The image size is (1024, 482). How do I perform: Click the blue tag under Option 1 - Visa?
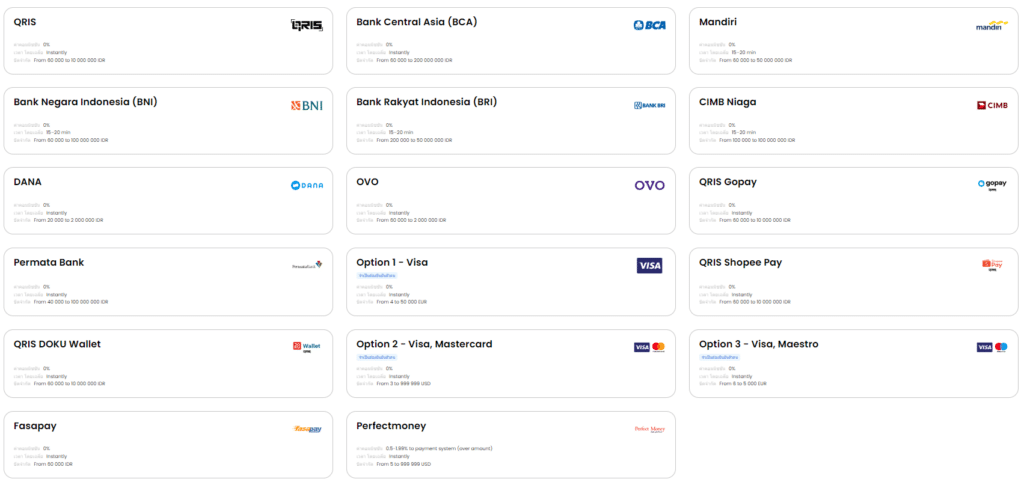coord(378,275)
